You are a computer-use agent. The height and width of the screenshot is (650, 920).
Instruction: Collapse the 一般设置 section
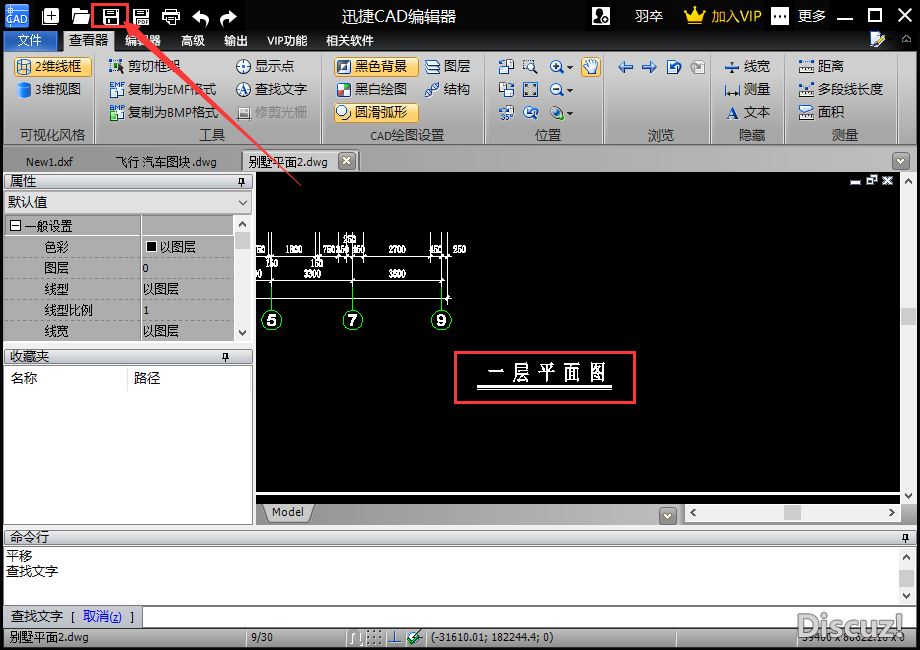pos(15,226)
